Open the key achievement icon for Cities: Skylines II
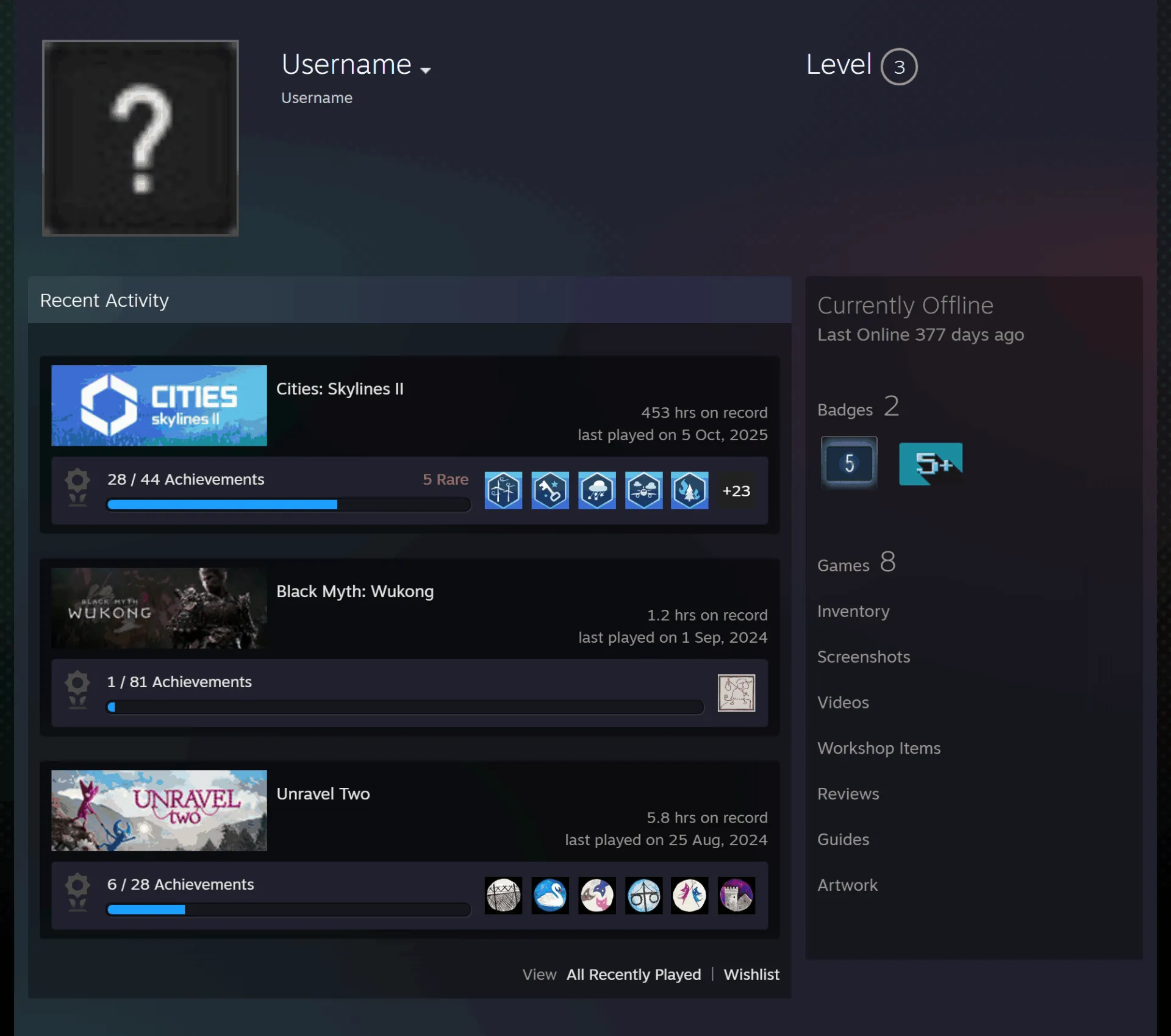 [x=550, y=490]
